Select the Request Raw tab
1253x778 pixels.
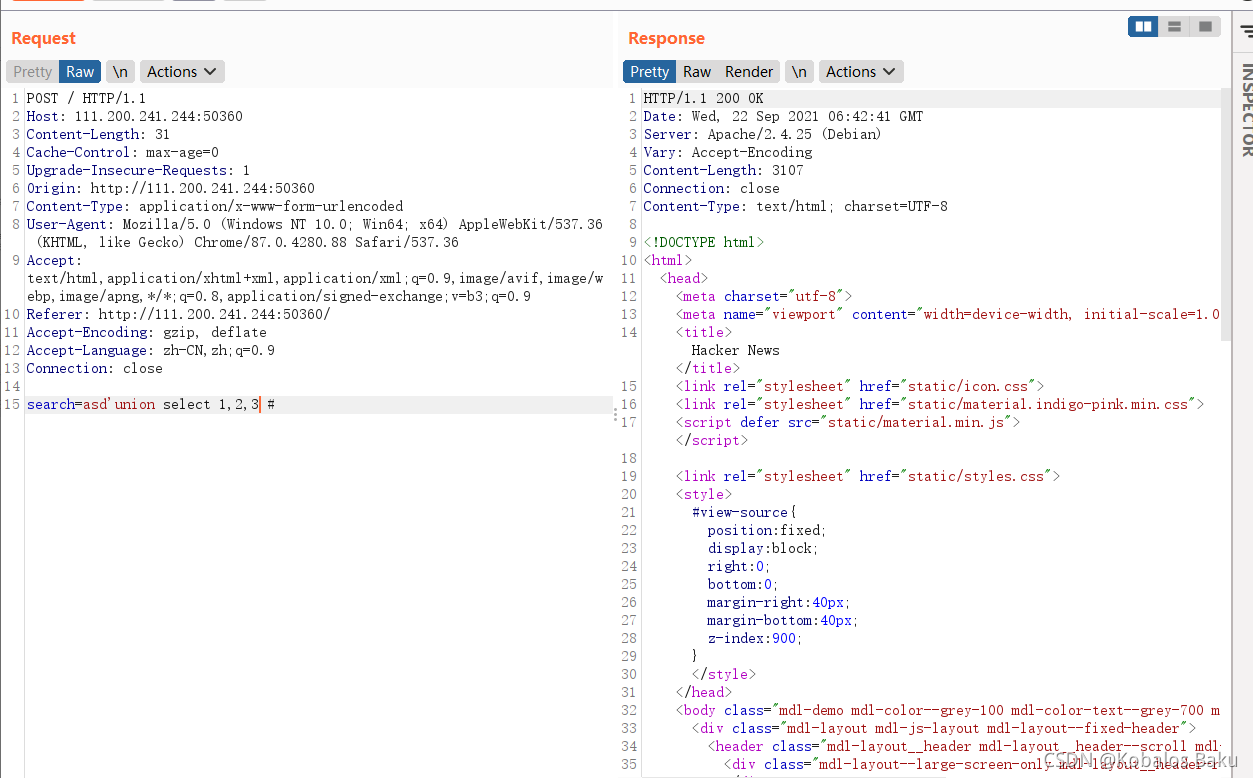[80, 72]
